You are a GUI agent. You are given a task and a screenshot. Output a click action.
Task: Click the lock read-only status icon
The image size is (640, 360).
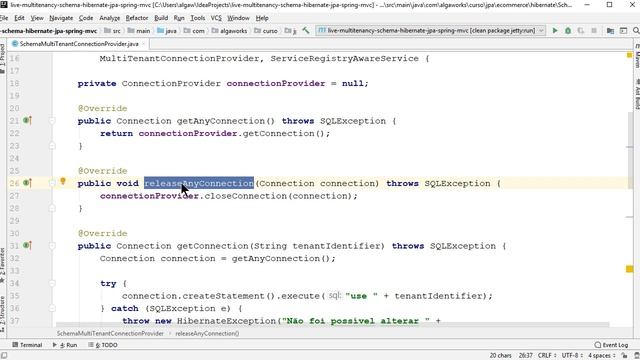624,356
